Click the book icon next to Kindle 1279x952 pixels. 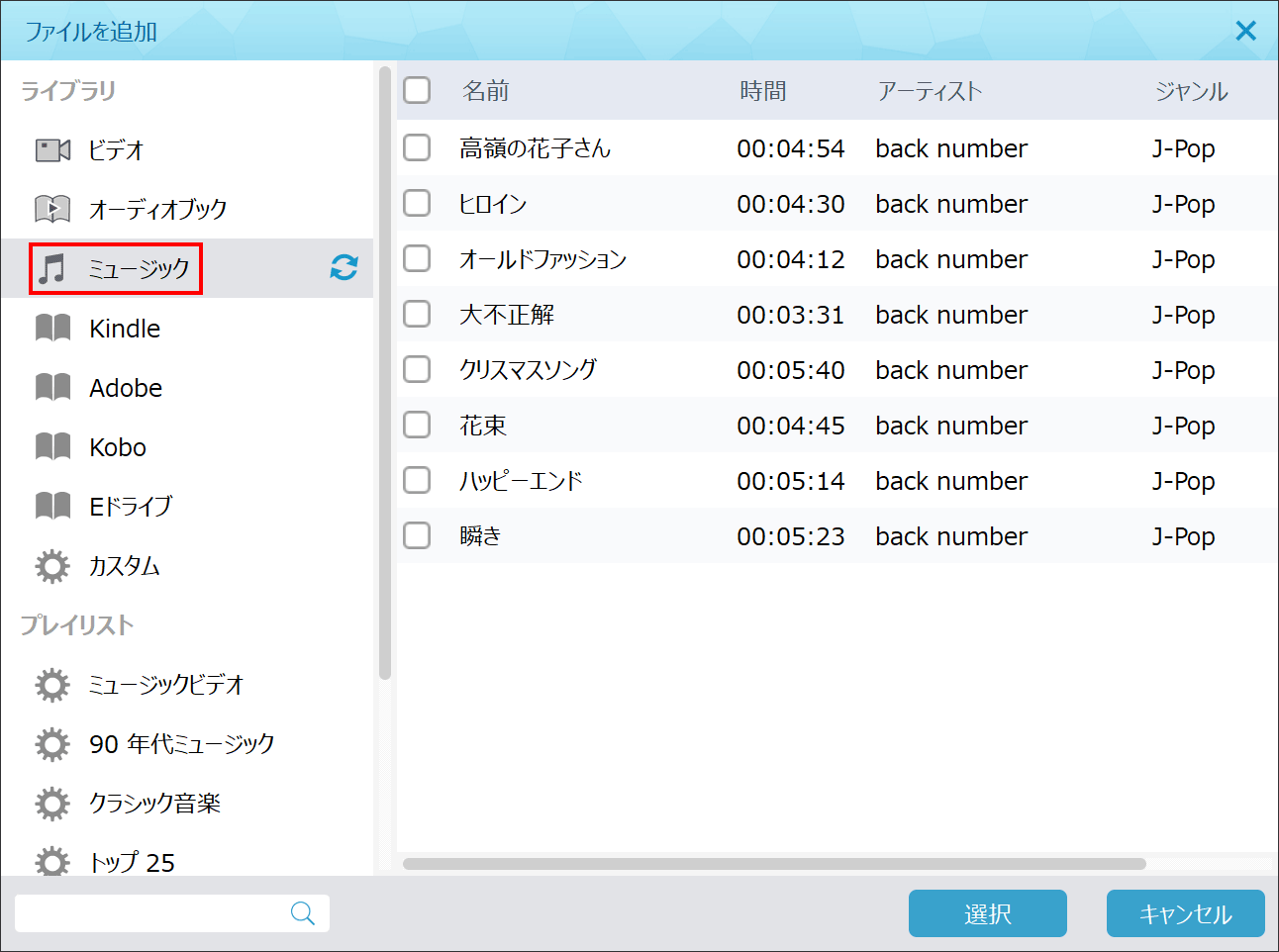click(x=52, y=328)
